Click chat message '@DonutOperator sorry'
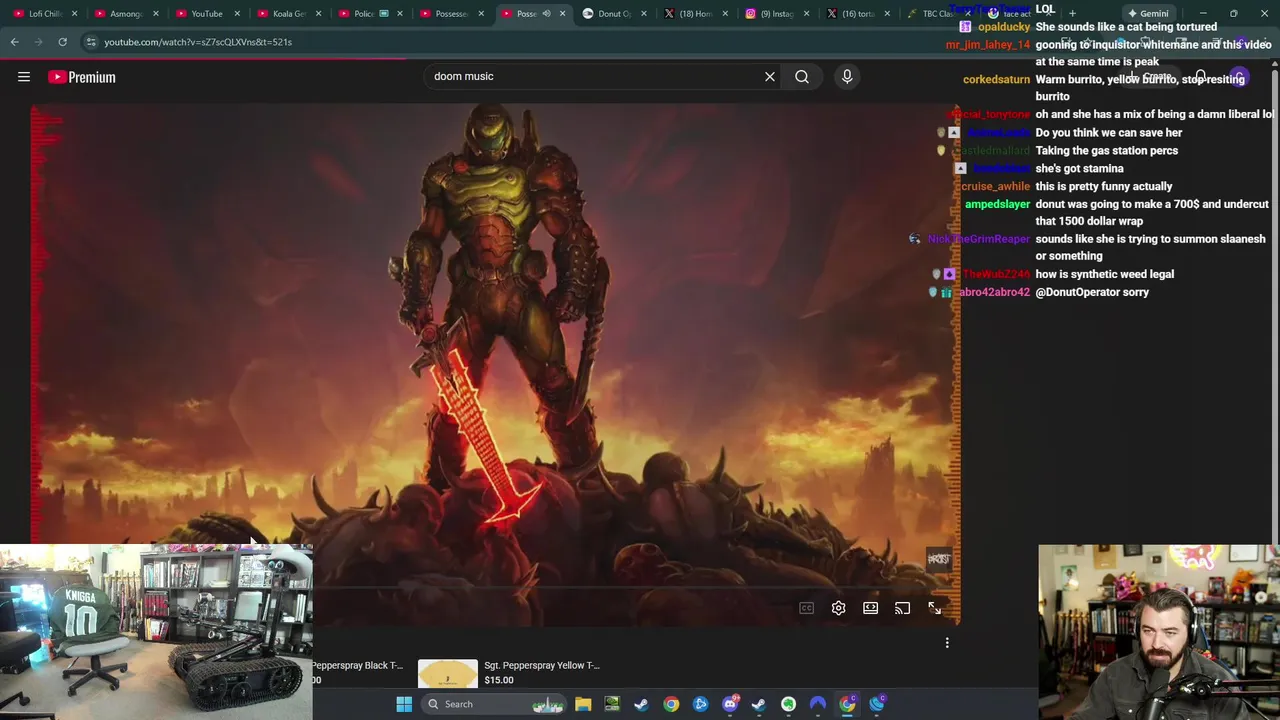Image resolution: width=1280 pixels, height=720 pixels. click(1092, 292)
